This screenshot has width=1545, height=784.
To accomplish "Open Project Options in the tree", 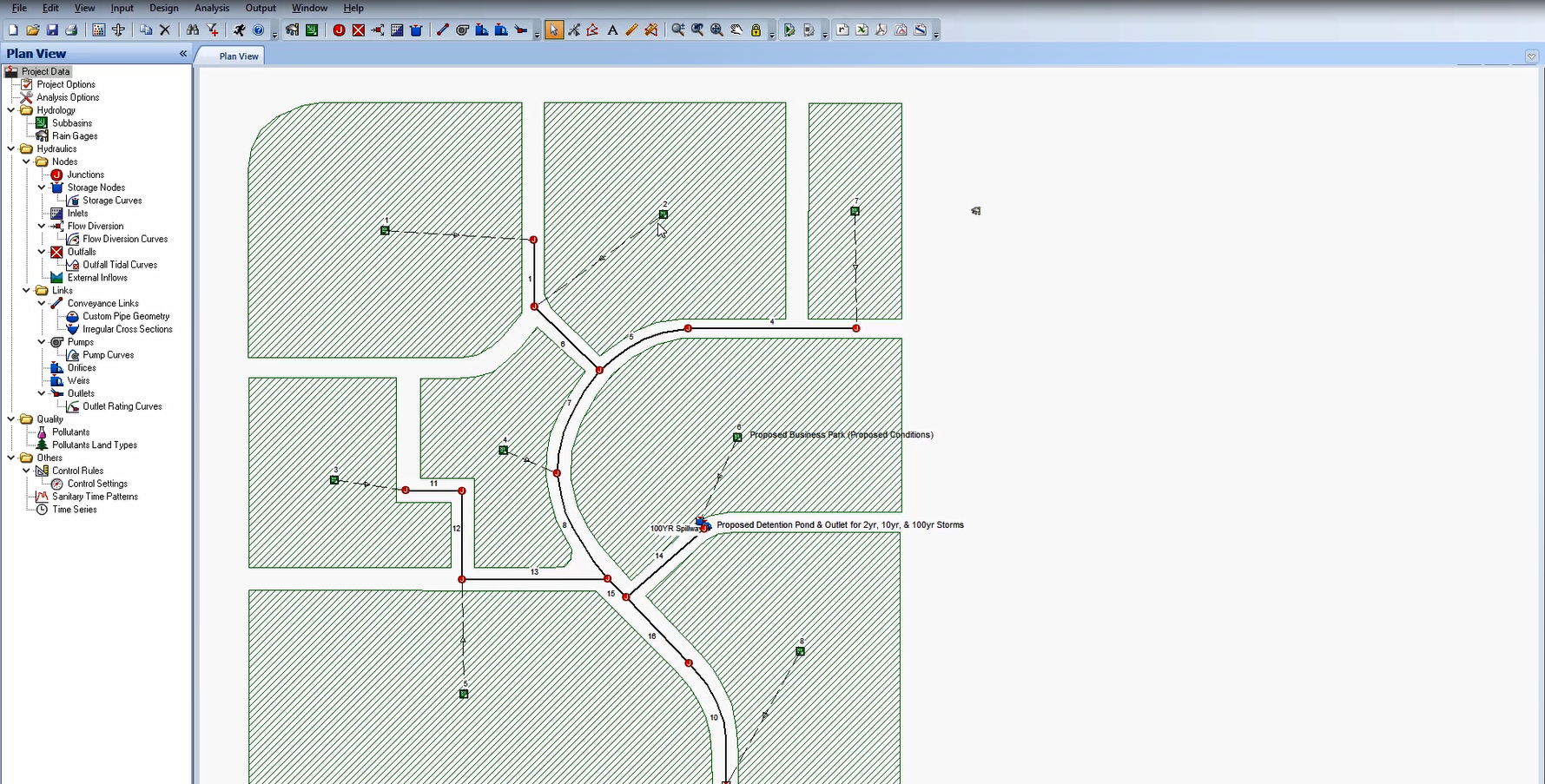I will pos(65,84).
